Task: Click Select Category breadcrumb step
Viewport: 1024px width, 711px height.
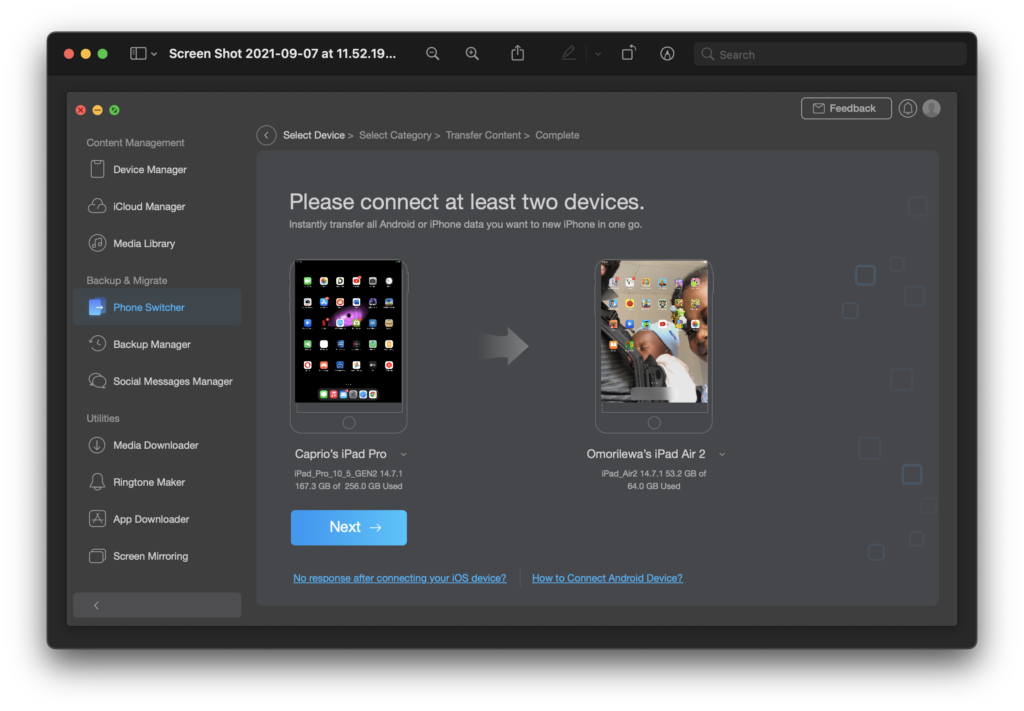Action: pyautogui.click(x=395, y=135)
